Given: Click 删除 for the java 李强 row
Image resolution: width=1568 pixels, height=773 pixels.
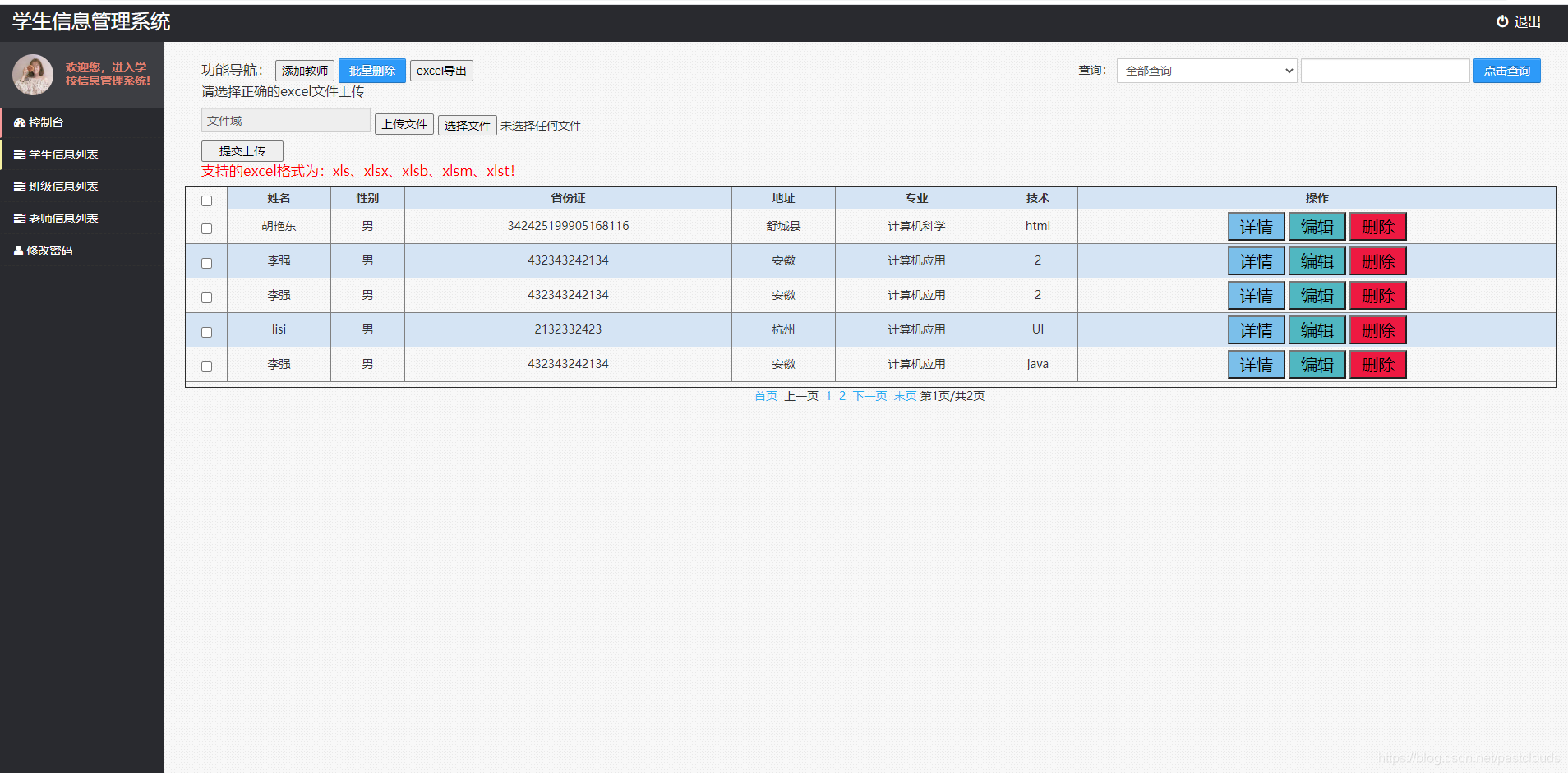Looking at the screenshot, I should [1378, 365].
